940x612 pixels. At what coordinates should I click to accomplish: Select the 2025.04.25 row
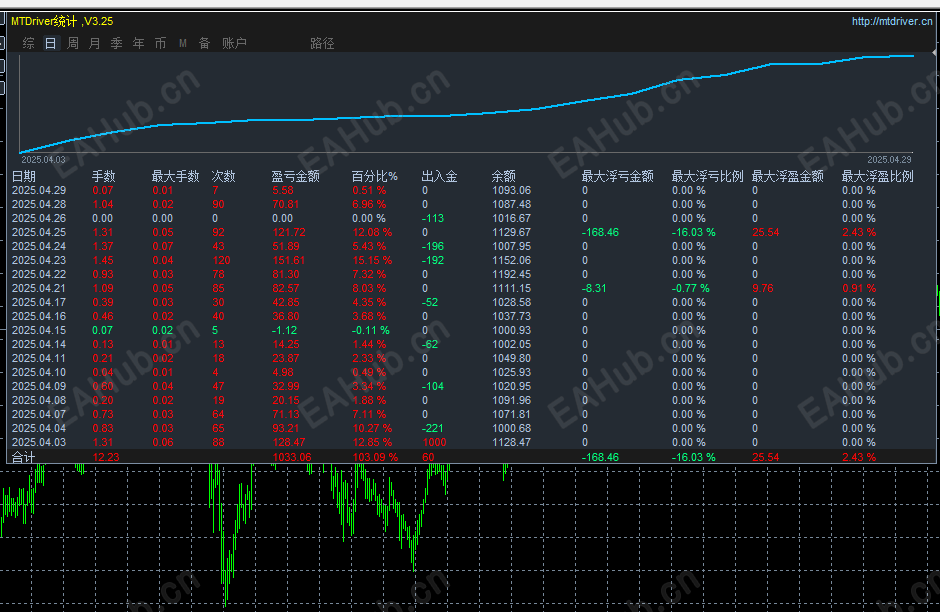coord(471,232)
